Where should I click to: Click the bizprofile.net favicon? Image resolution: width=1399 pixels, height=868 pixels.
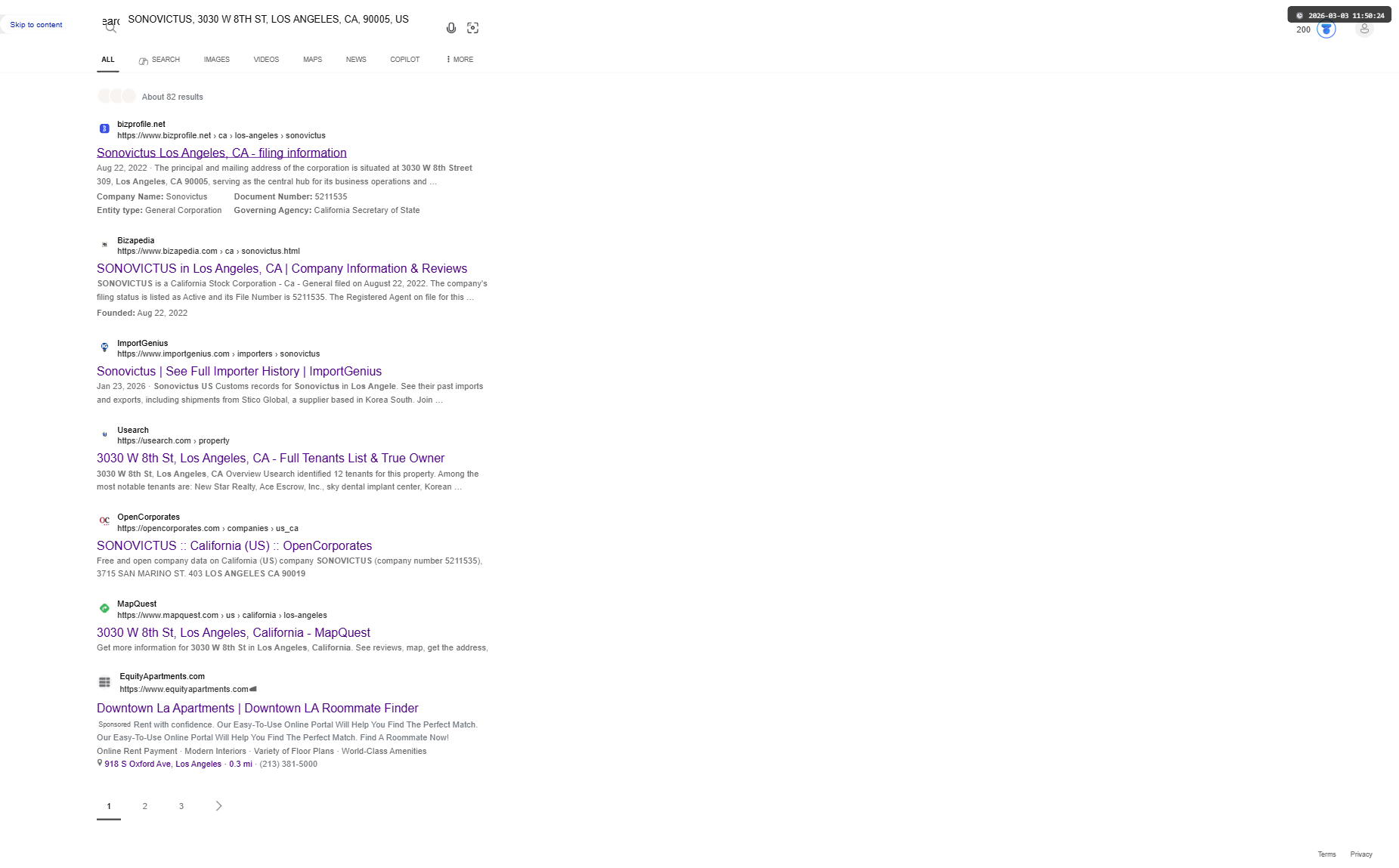(x=104, y=129)
